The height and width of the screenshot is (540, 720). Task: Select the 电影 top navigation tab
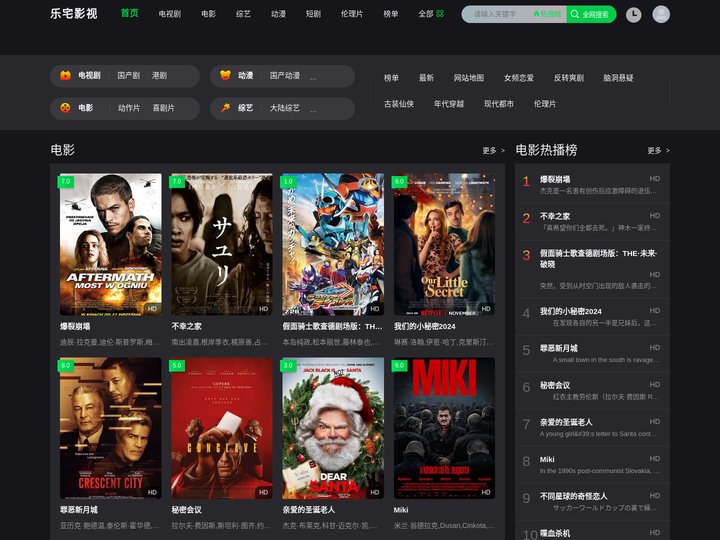click(208, 14)
